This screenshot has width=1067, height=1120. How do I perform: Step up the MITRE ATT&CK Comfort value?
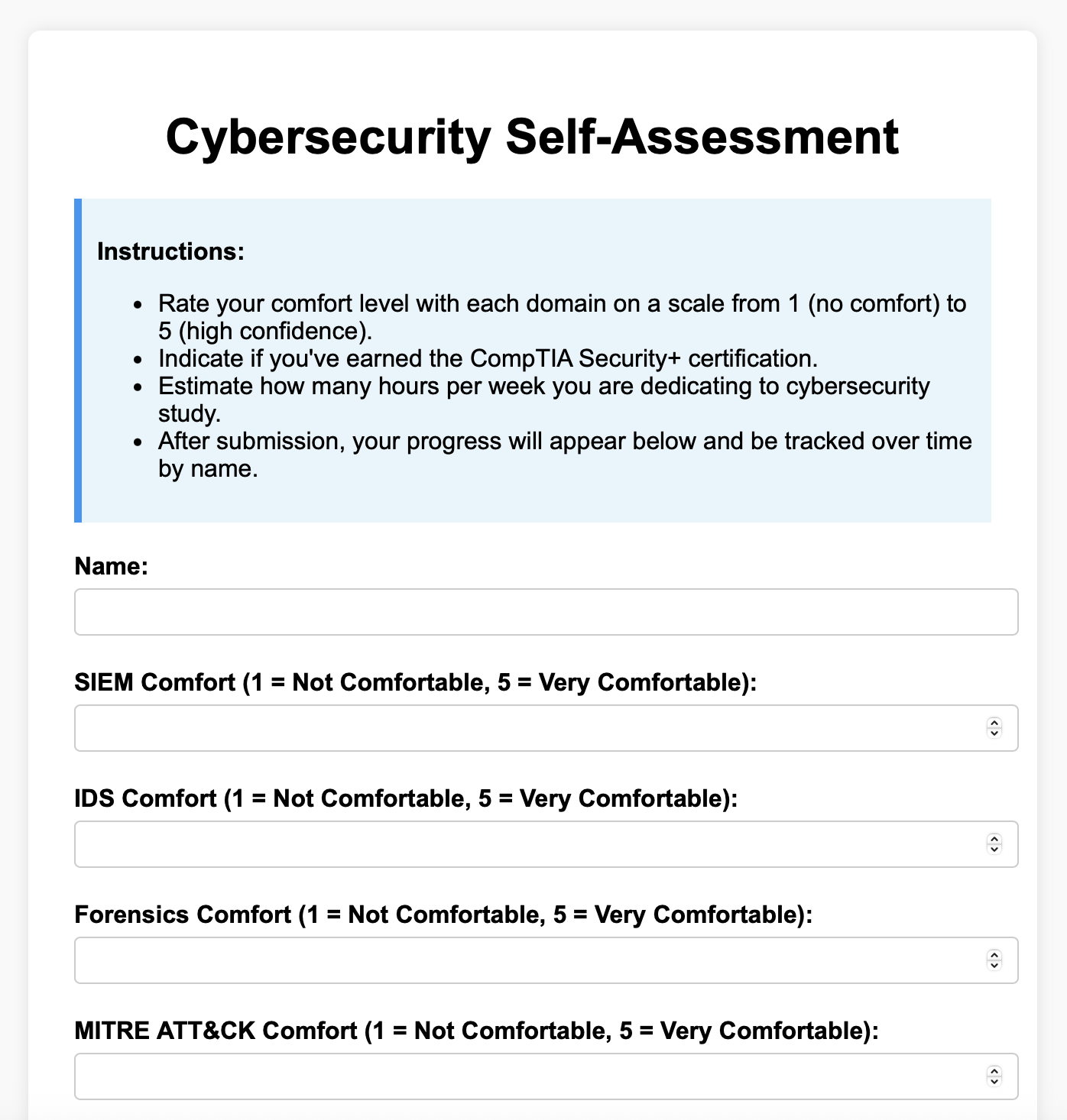994,1071
